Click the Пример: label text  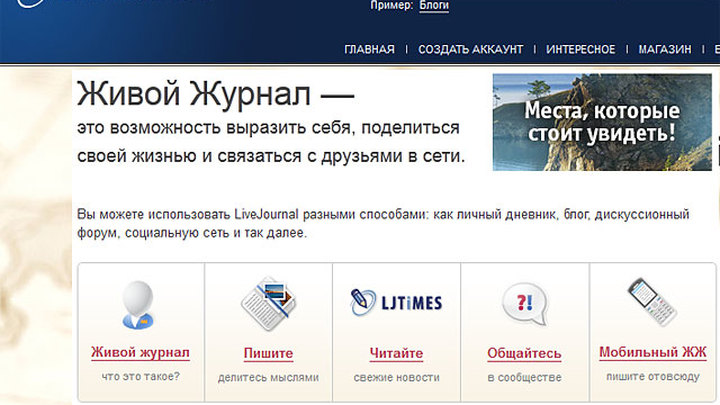(392, 6)
